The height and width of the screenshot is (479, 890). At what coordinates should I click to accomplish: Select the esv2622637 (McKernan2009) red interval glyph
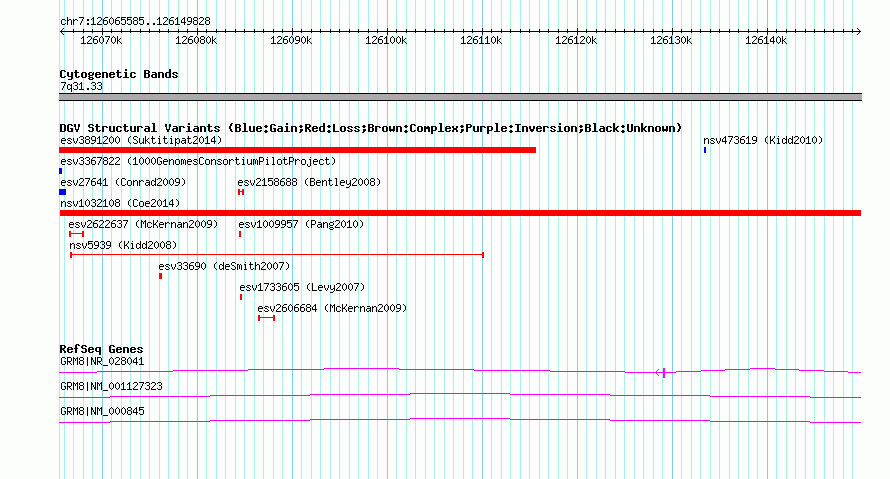(77, 234)
